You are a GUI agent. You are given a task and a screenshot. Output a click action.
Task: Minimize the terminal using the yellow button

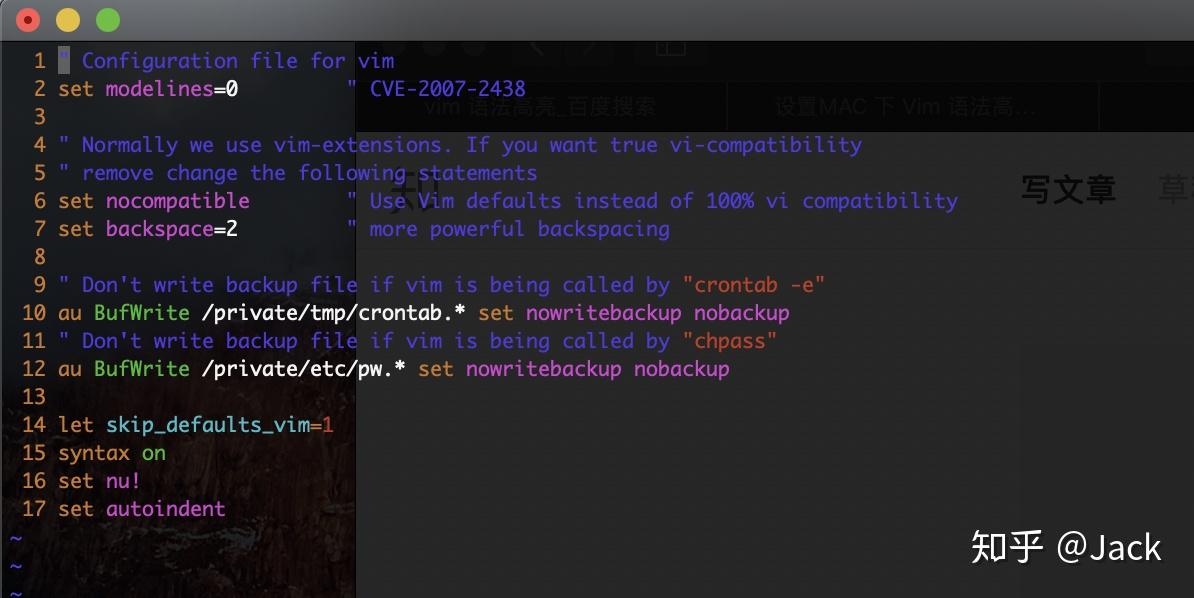pyautogui.click(x=68, y=20)
